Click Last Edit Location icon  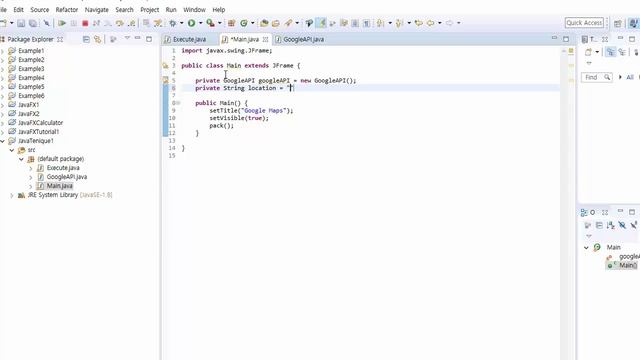tap(418, 23)
